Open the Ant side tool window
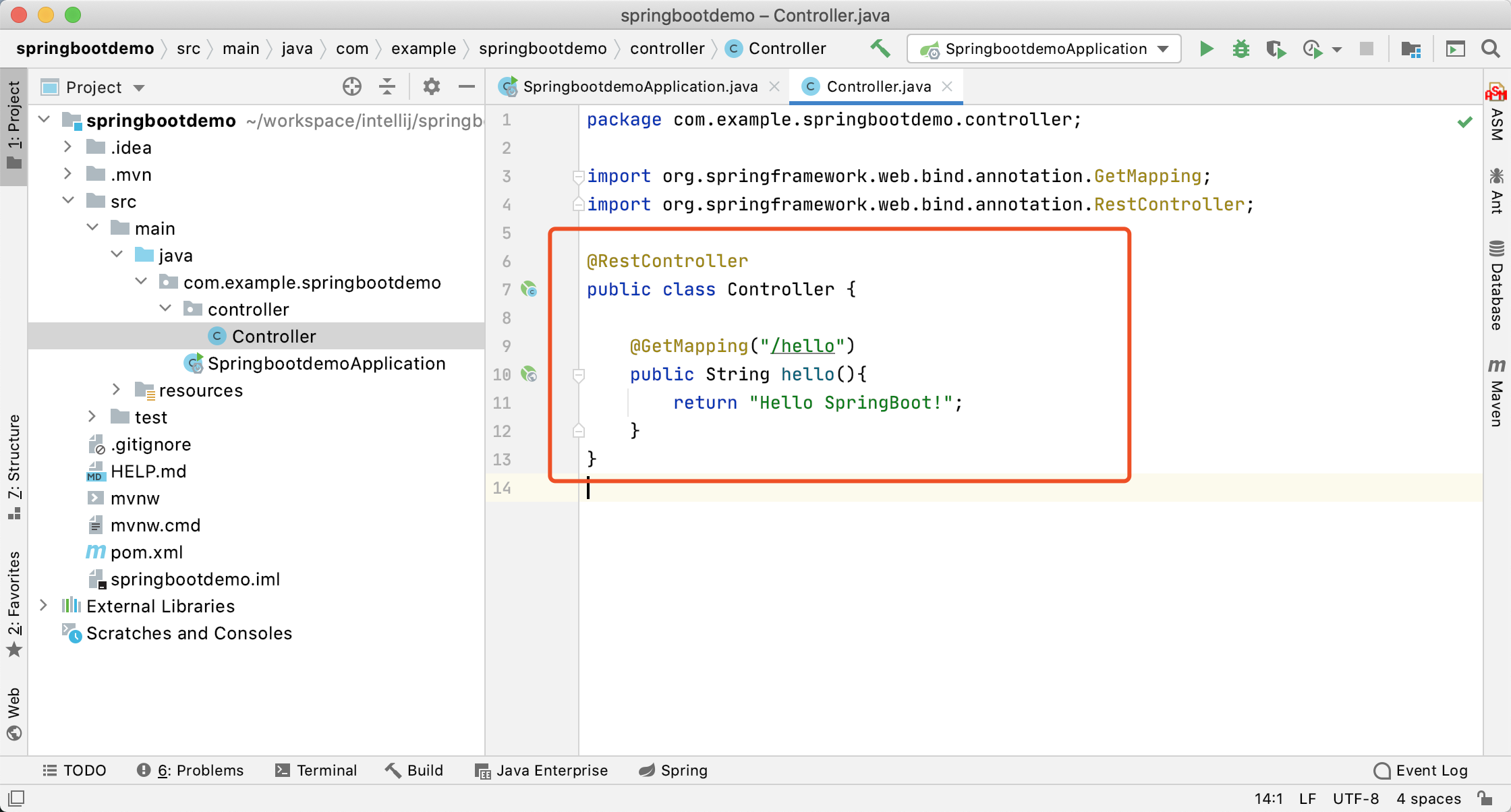 tap(1496, 192)
